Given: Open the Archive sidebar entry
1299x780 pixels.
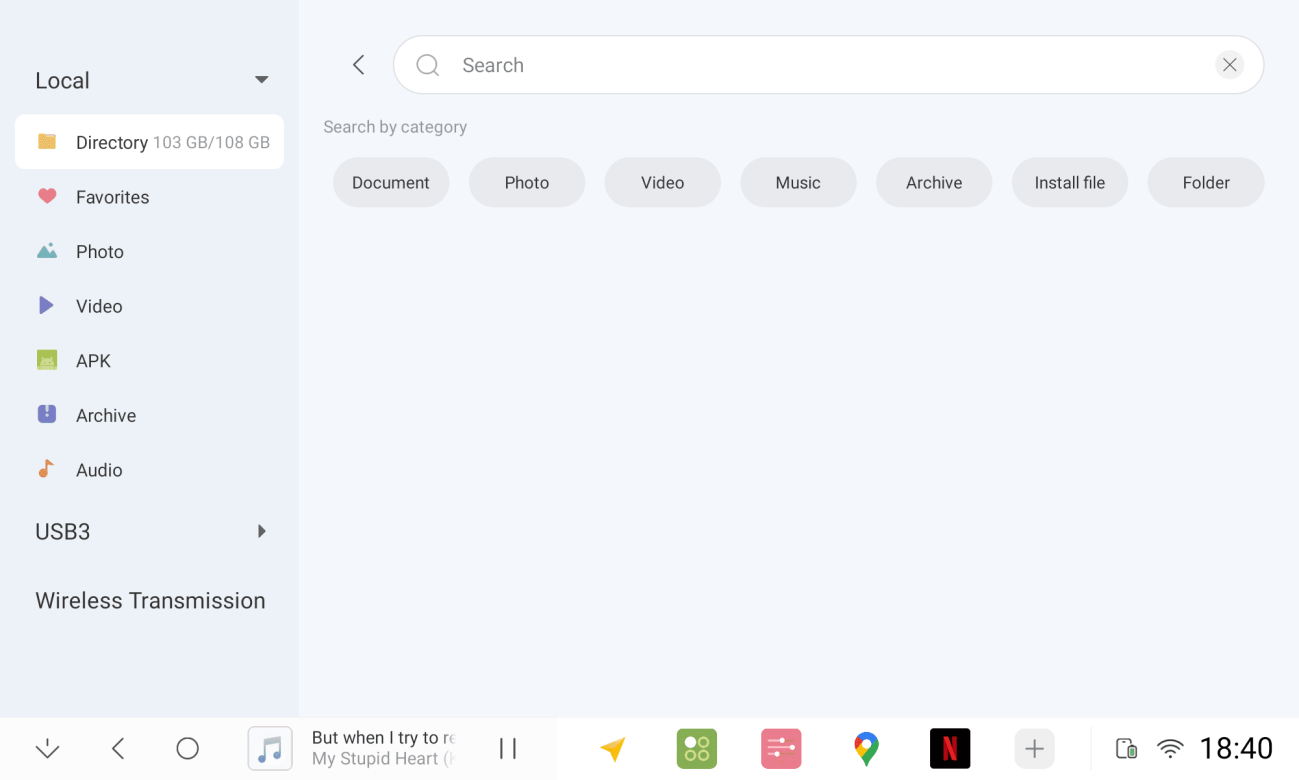Looking at the screenshot, I should pos(105,415).
